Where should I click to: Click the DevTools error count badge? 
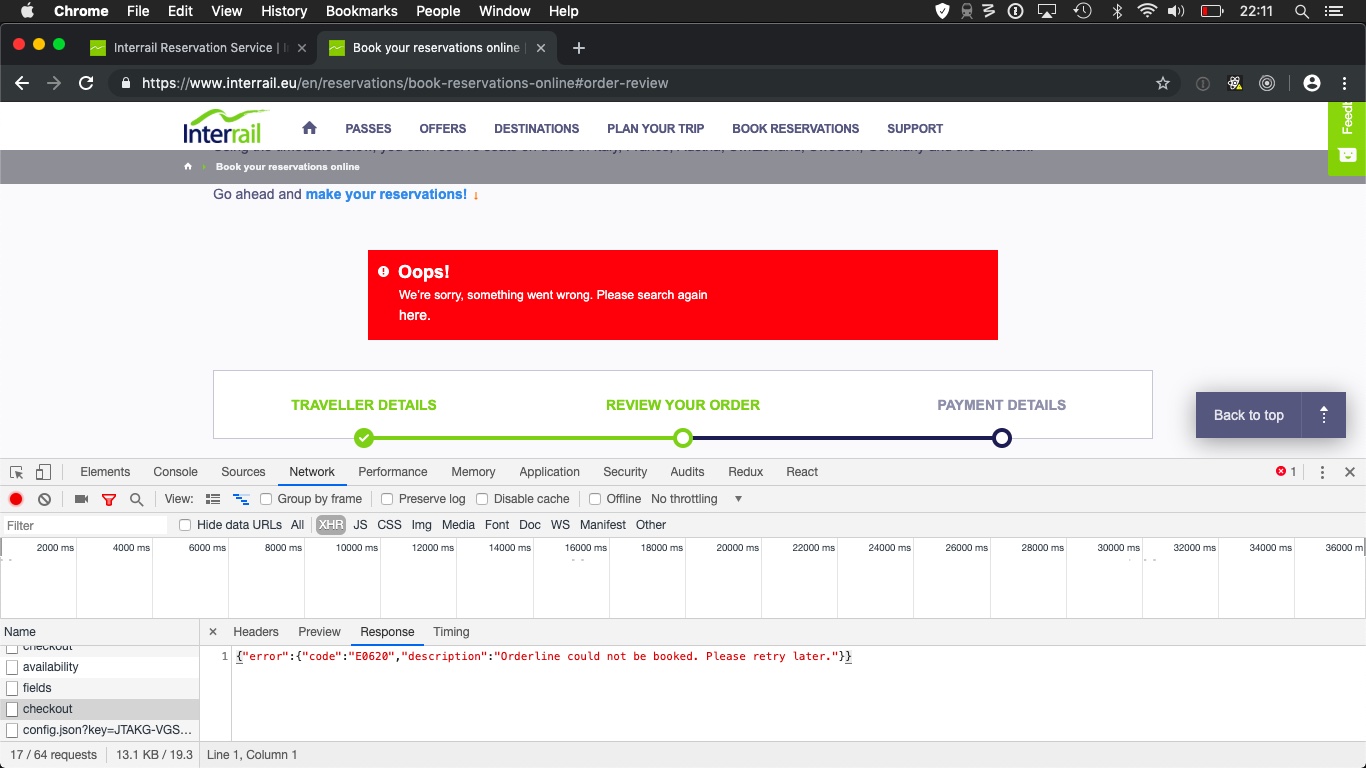point(1286,472)
